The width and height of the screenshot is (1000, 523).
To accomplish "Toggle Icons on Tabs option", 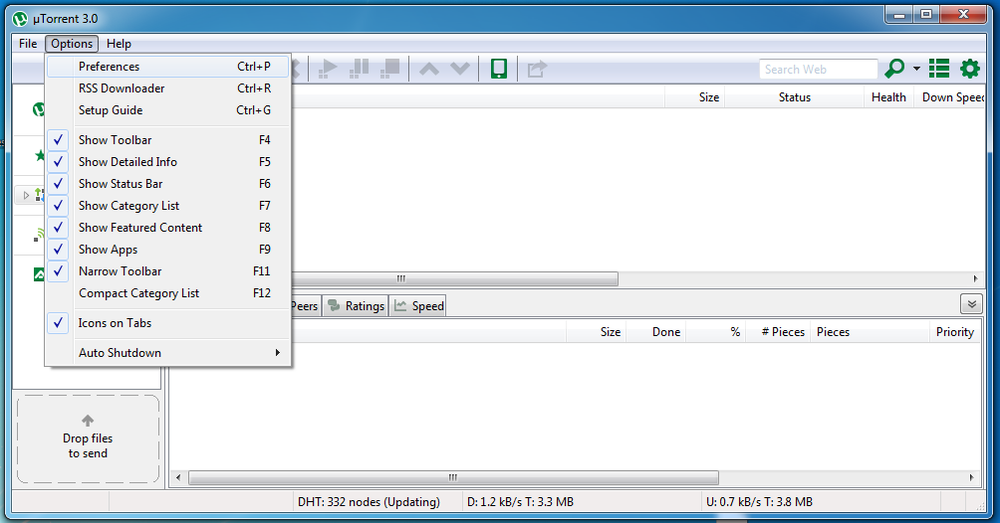I will (x=168, y=323).
